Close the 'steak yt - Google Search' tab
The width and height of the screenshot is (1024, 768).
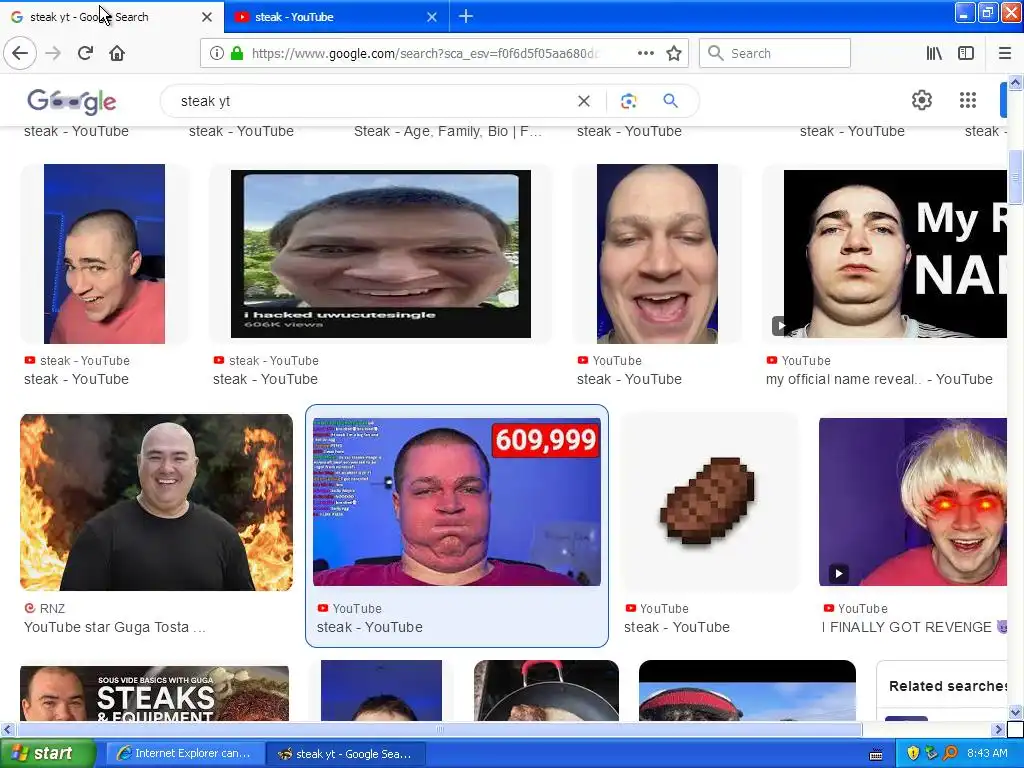click(207, 17)
